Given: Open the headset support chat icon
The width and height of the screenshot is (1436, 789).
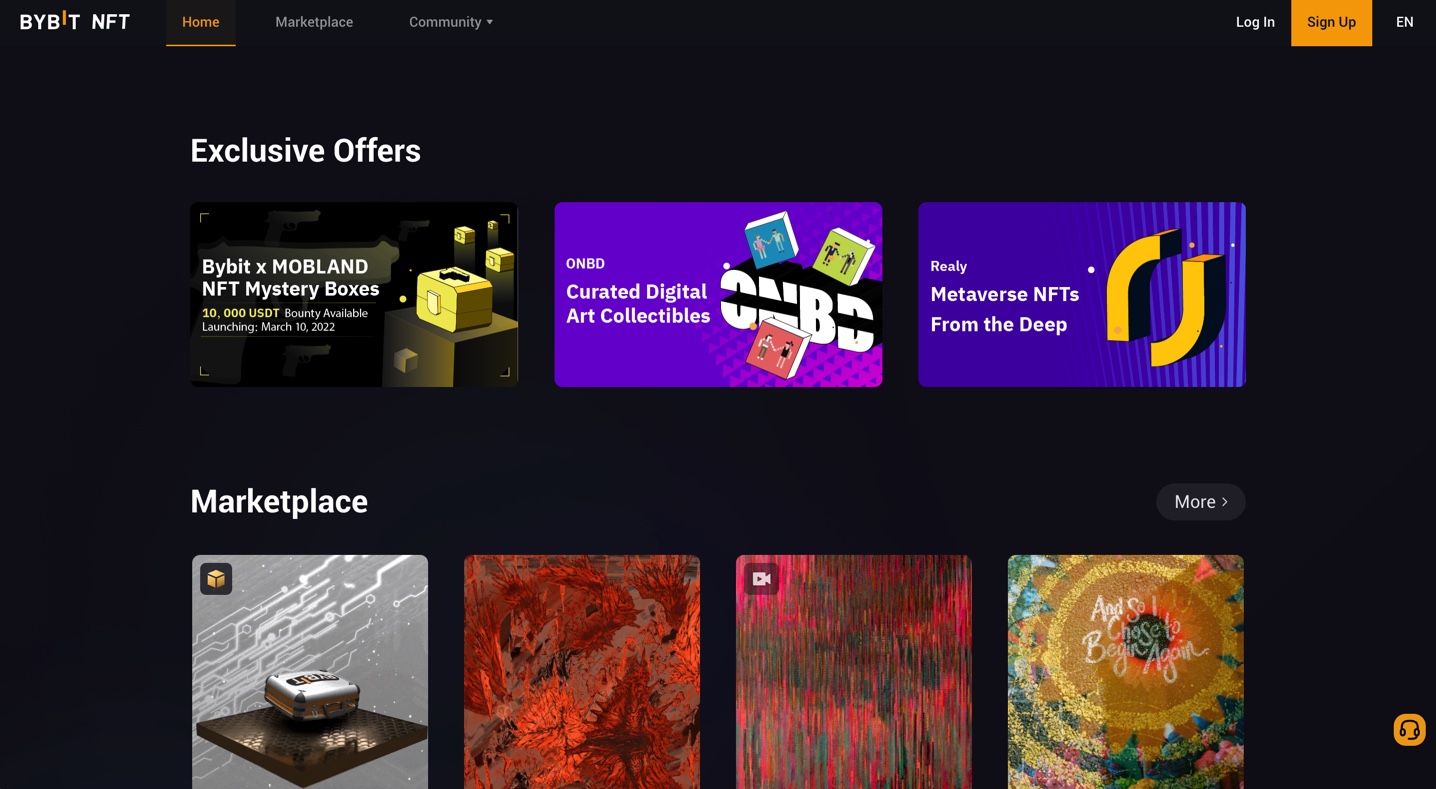Looking at the screenshot, I should (x=1409, y=730).
